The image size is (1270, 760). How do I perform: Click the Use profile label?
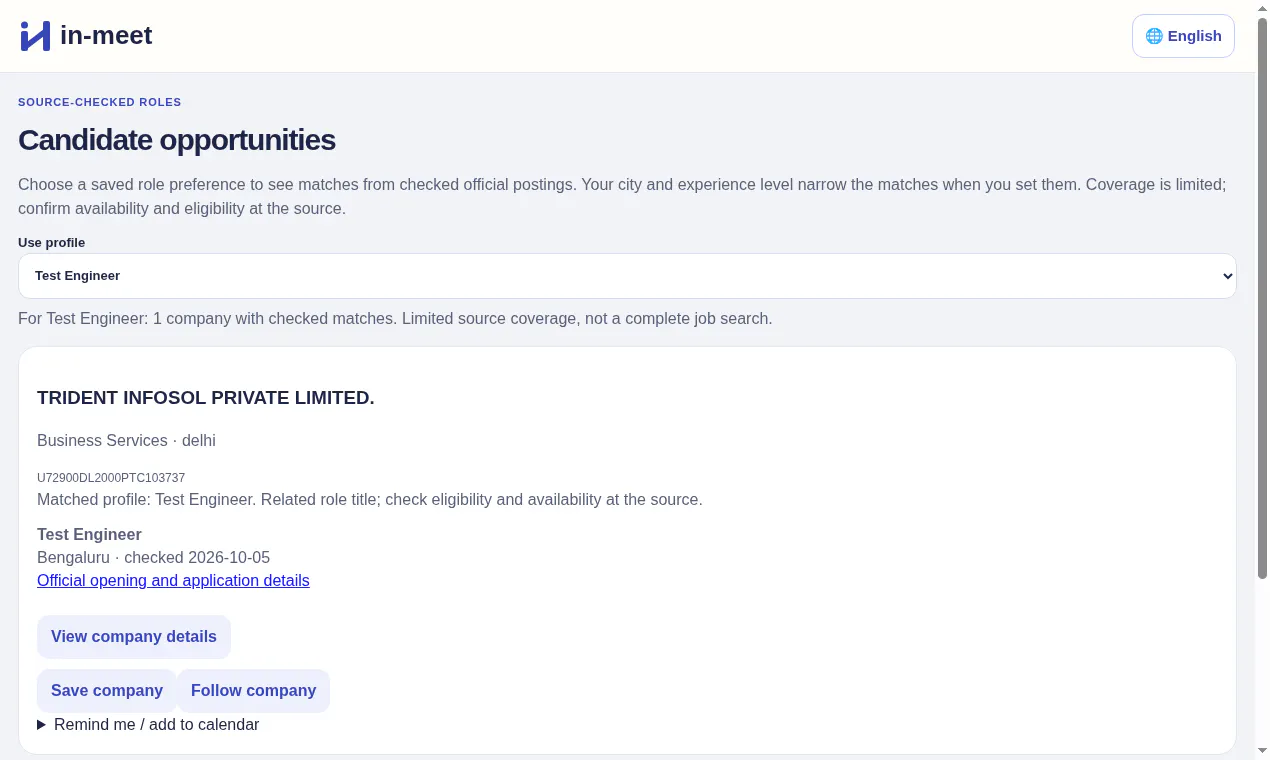[x=51, y=243]
